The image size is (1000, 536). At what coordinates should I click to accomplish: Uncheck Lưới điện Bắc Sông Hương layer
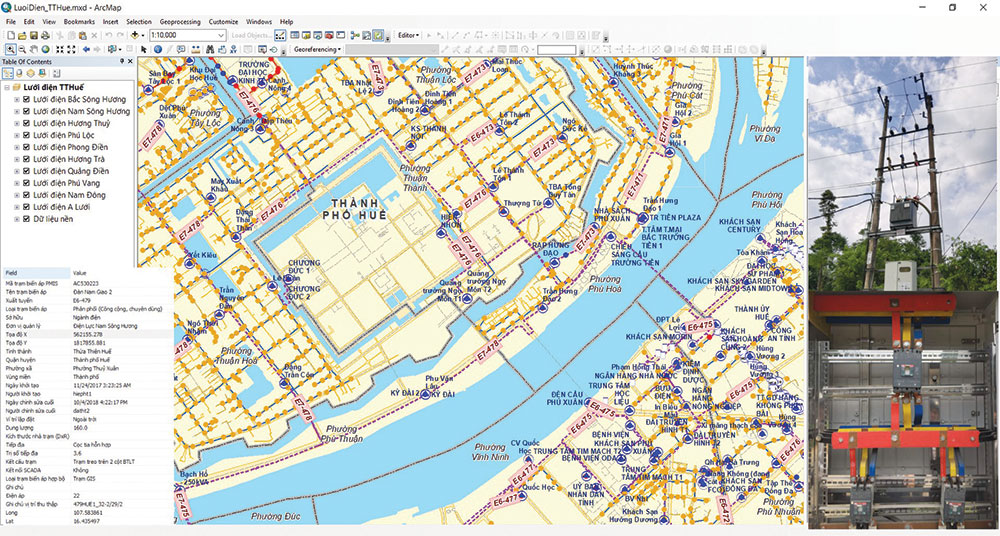26,100
